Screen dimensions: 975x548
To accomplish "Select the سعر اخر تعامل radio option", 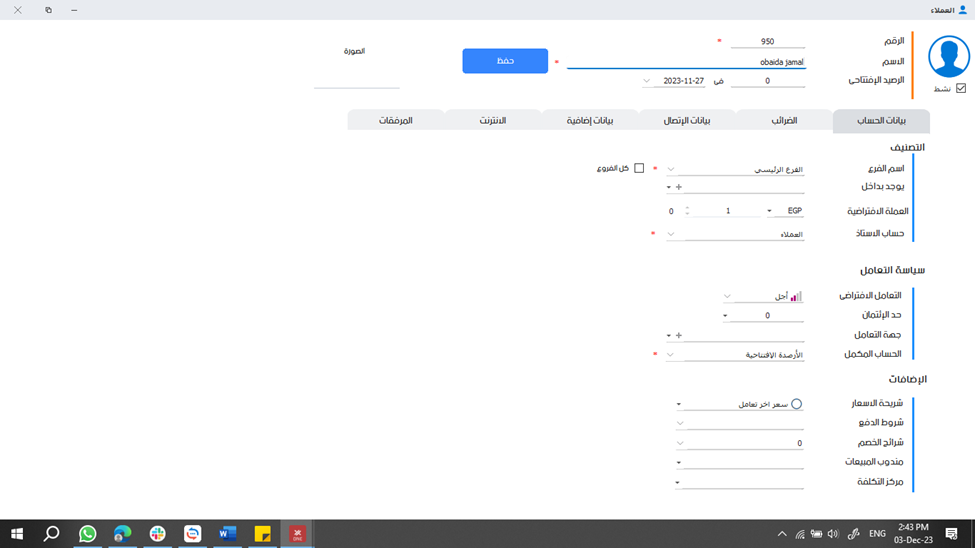I will (796, 404).
